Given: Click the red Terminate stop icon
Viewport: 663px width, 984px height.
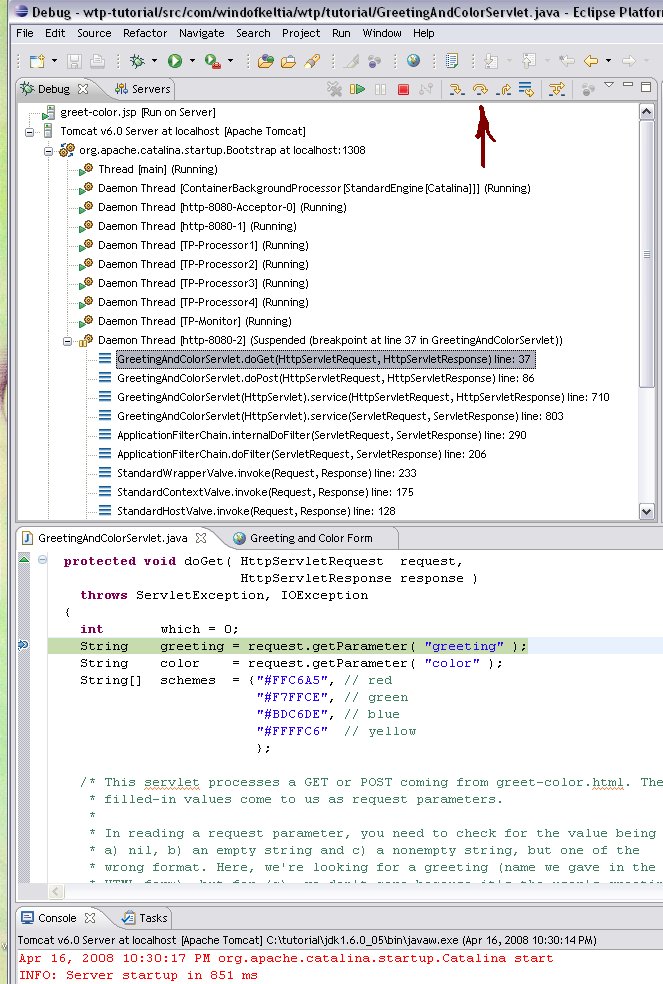Looking at the screenshot, I should point(403,89).
